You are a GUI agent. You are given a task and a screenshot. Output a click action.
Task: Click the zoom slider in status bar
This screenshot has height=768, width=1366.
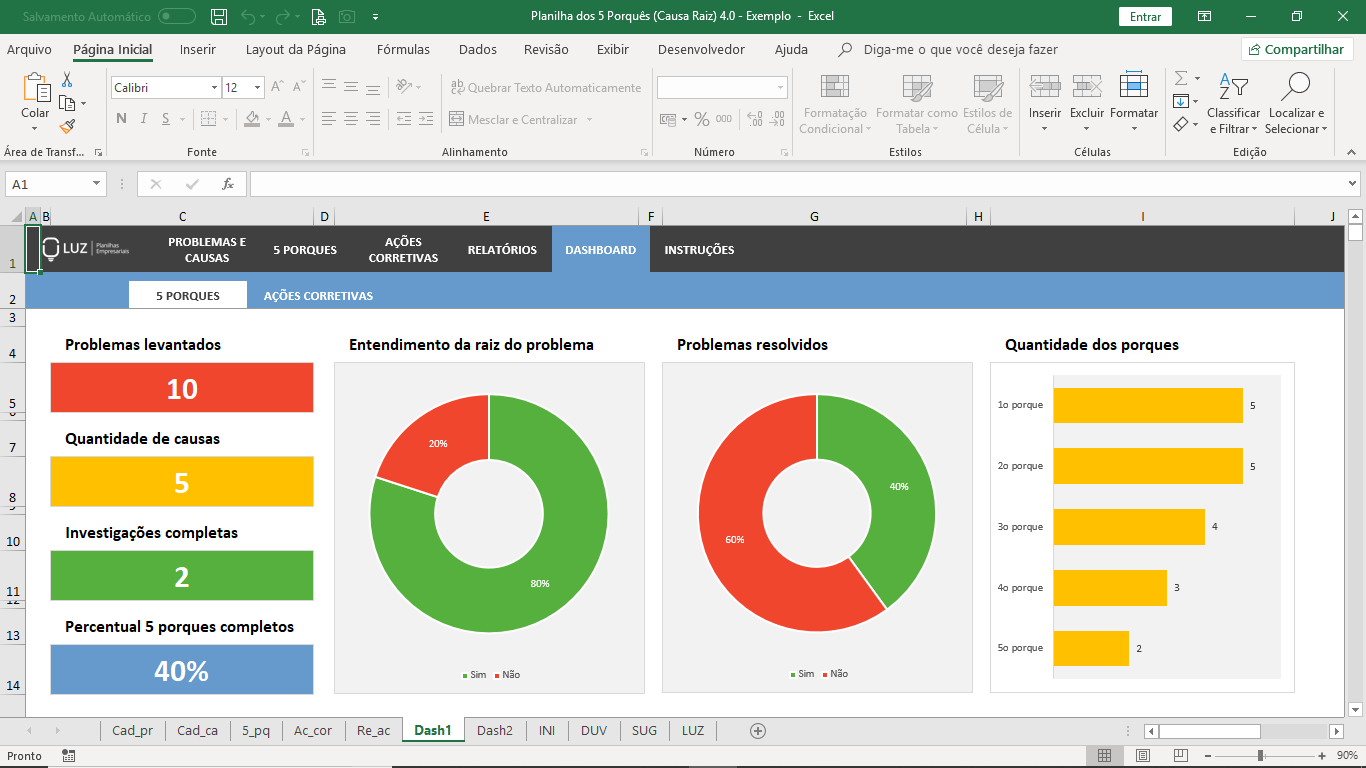click(1260, 756)
